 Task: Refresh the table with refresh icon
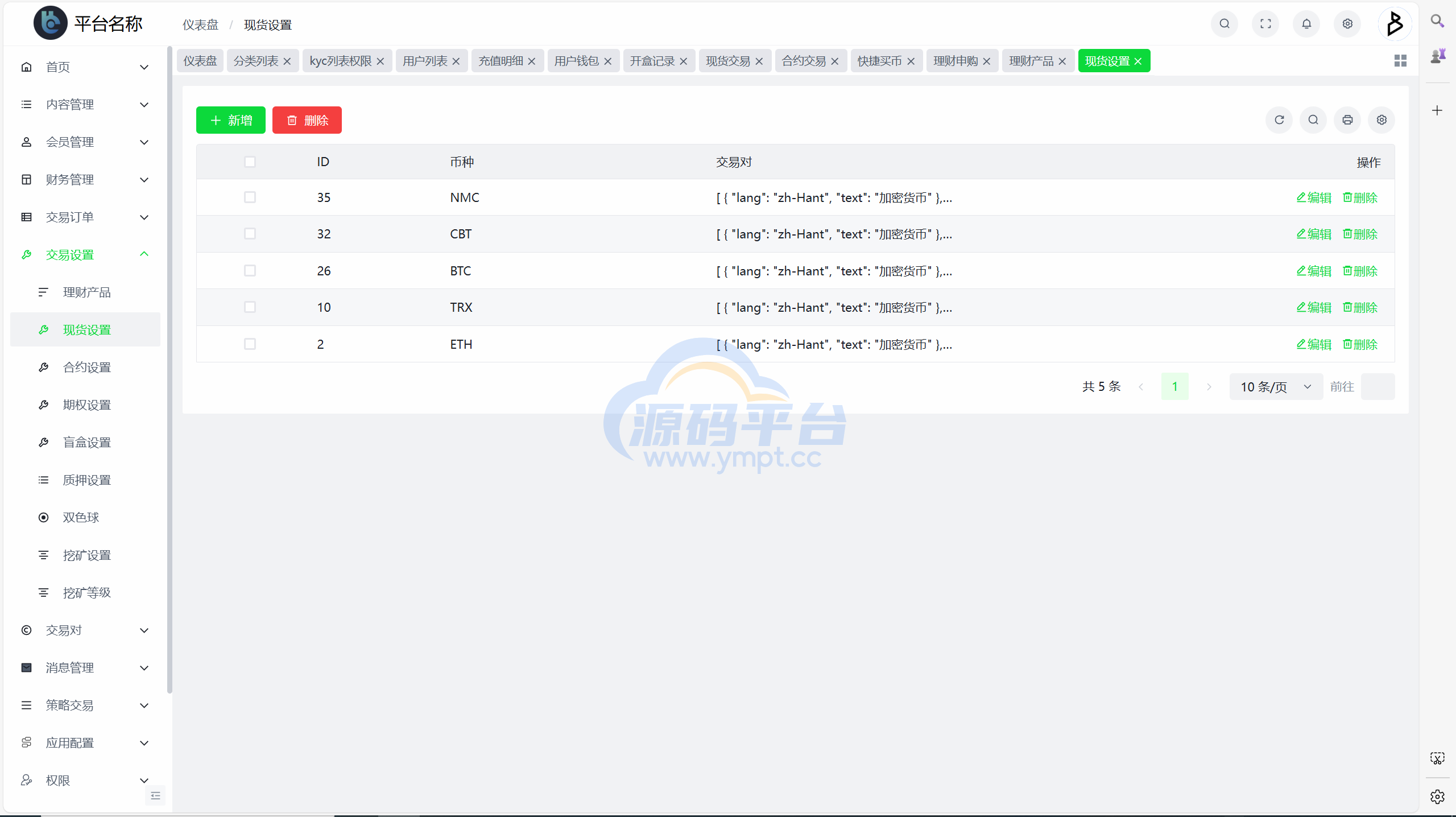pos(1279,120)
